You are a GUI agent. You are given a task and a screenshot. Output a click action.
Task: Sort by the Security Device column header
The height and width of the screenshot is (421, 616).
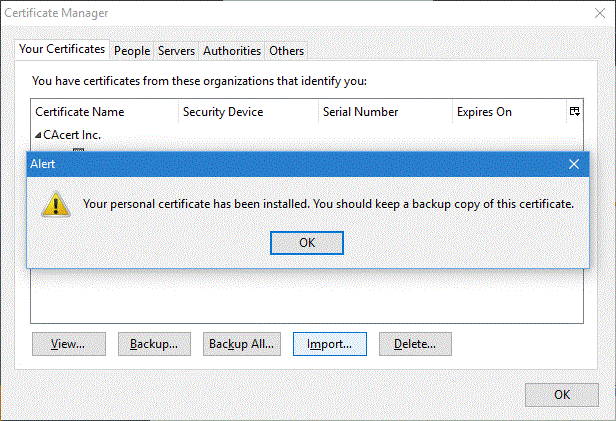[248, 112]
